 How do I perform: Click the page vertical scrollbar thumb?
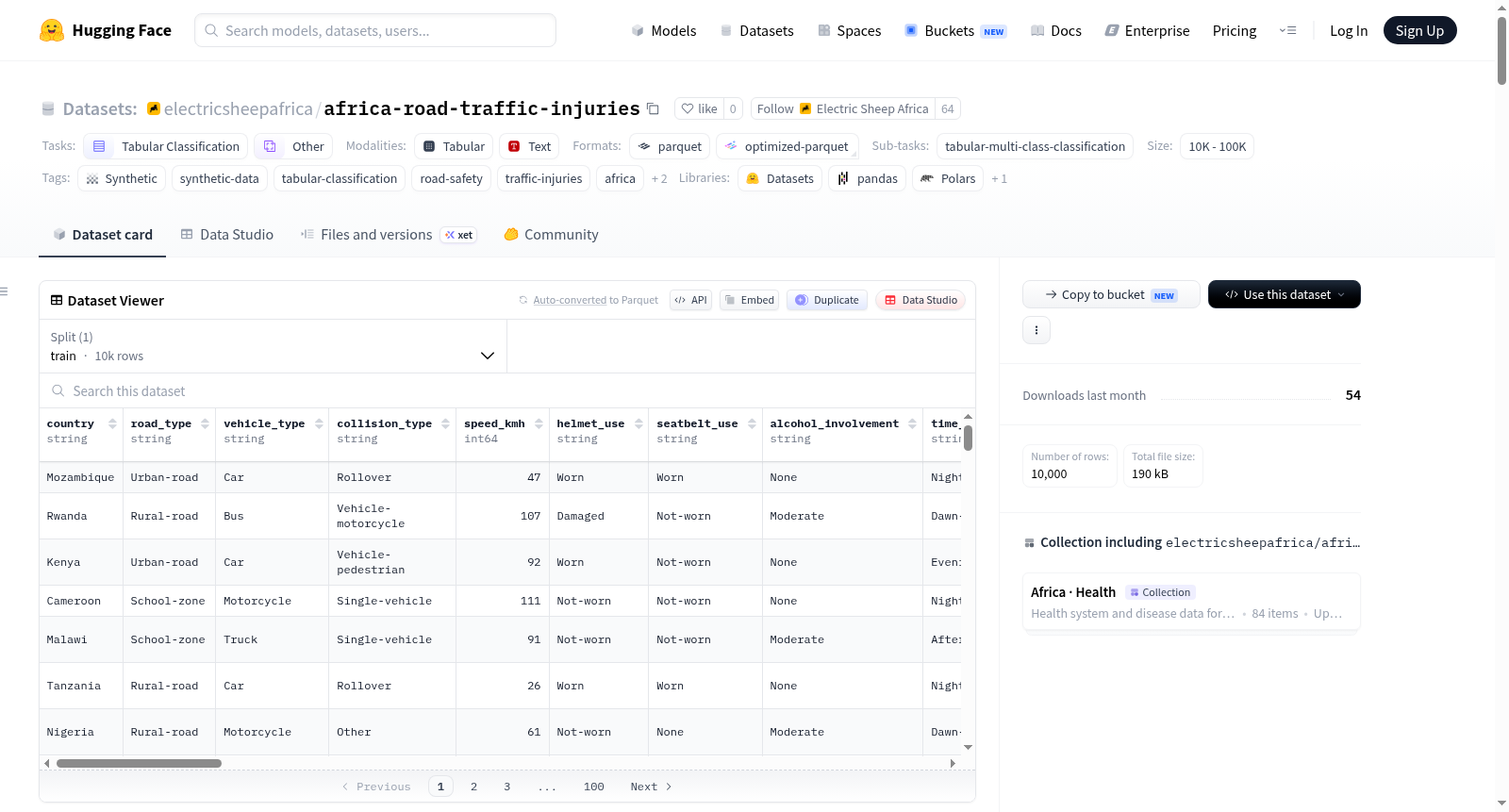1501,50
